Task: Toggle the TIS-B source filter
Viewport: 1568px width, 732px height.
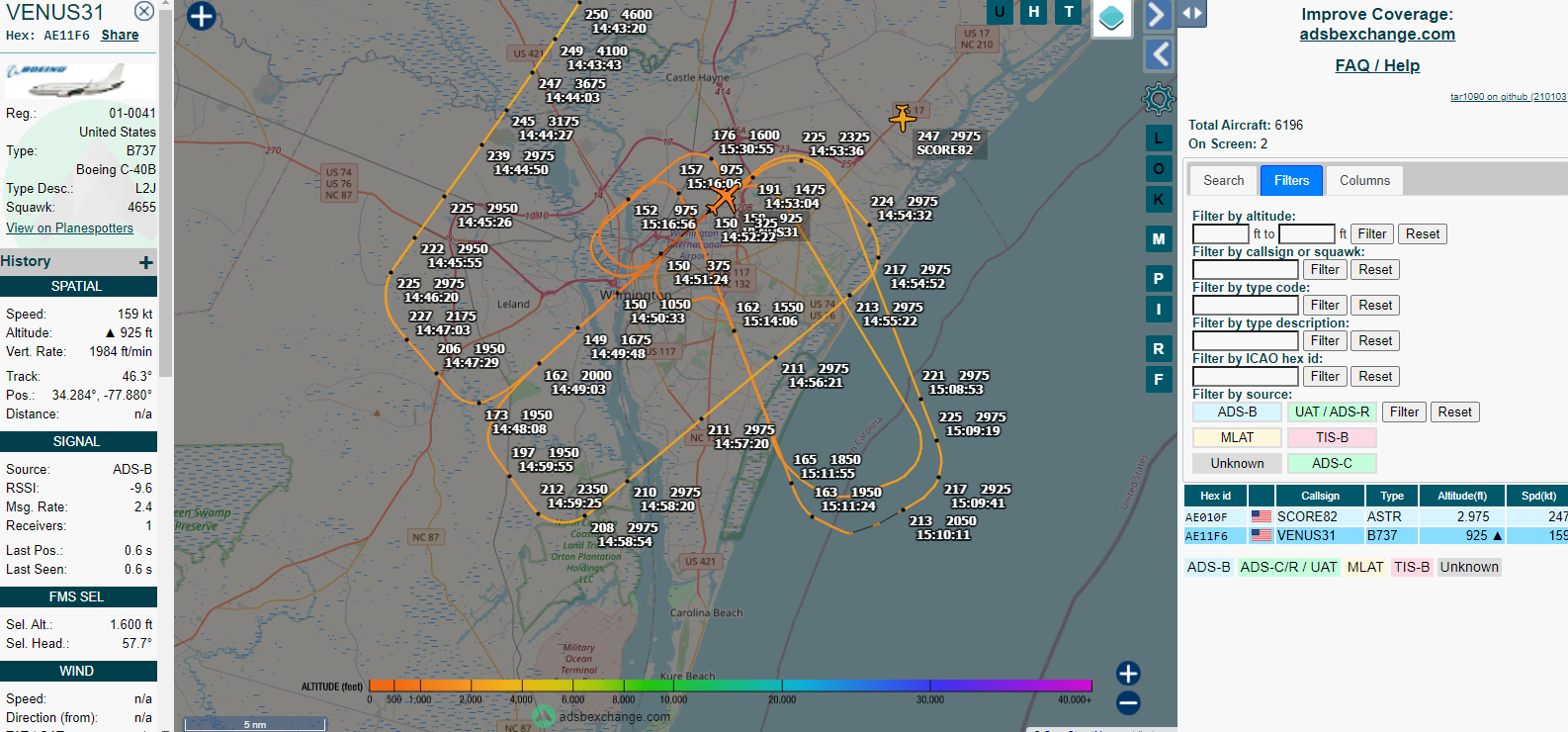Action: [x=1332, y=438]
